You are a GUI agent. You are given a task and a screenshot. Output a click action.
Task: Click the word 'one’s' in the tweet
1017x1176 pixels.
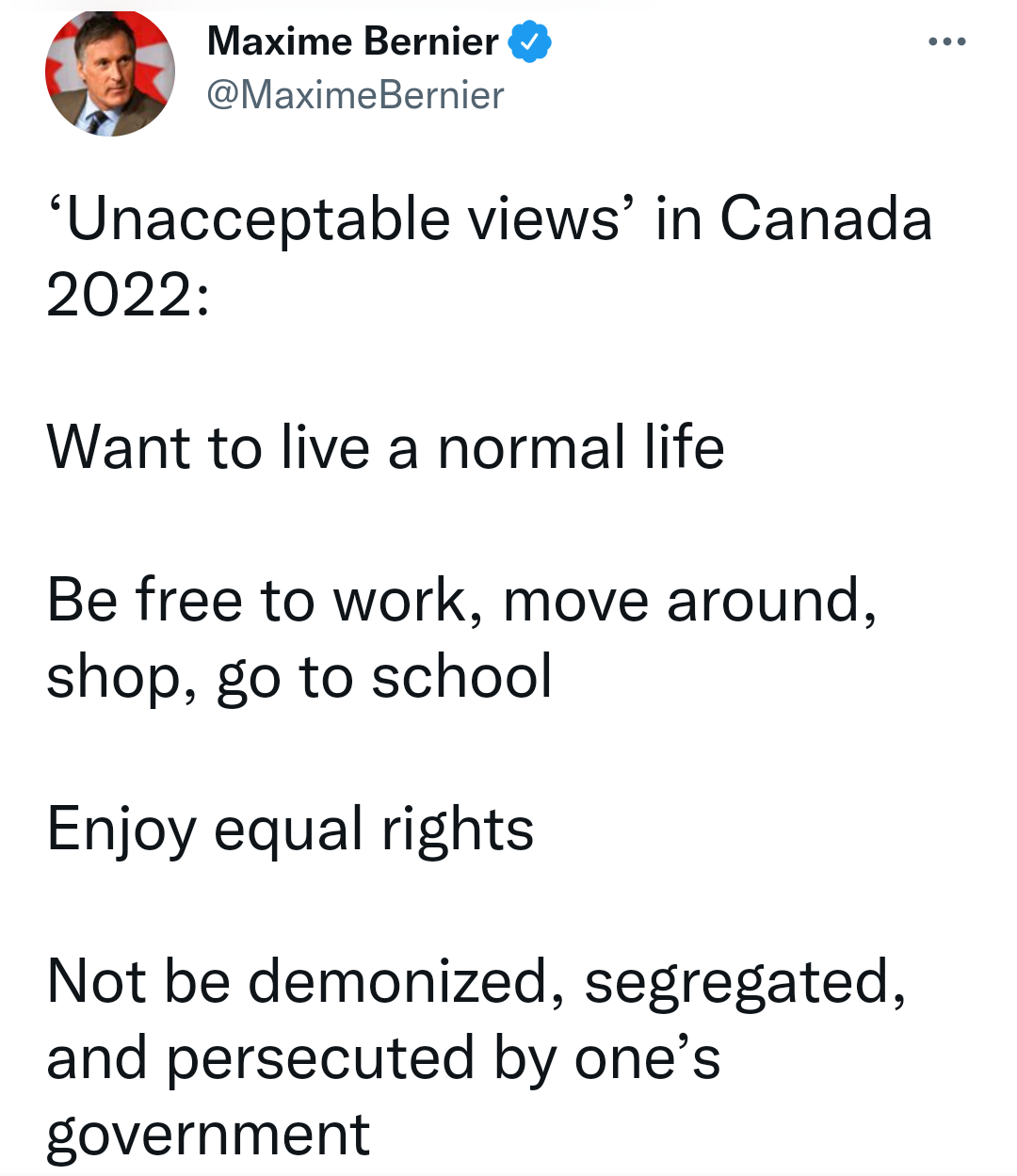click(647, 1058)
